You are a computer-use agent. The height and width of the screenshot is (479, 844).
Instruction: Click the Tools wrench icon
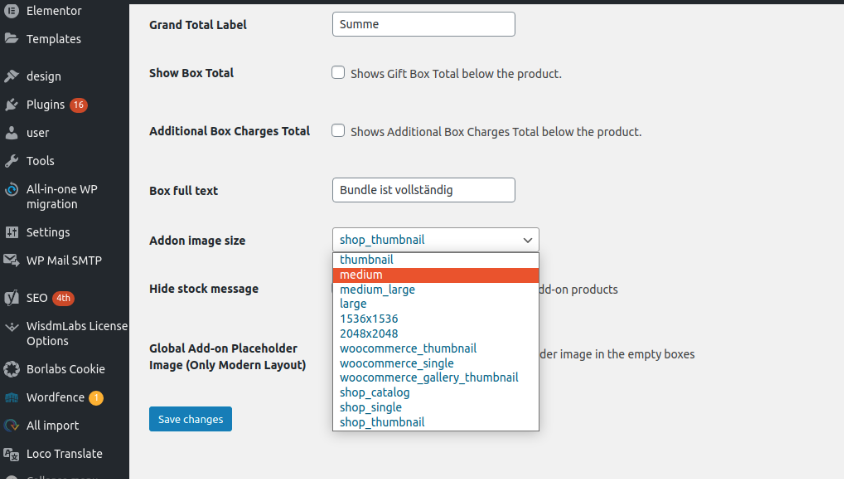pos(11,161)
